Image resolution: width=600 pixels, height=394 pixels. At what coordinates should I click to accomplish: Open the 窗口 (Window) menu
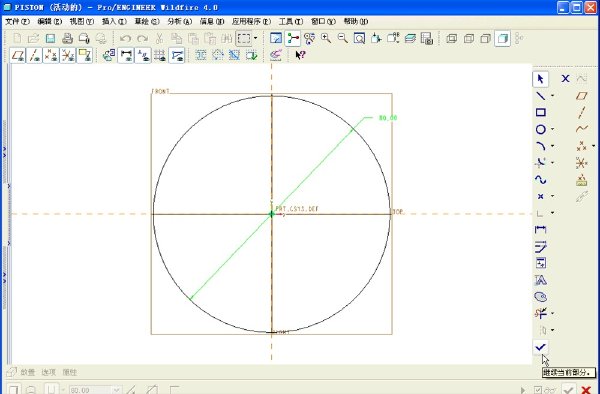(x=323, y=21)
